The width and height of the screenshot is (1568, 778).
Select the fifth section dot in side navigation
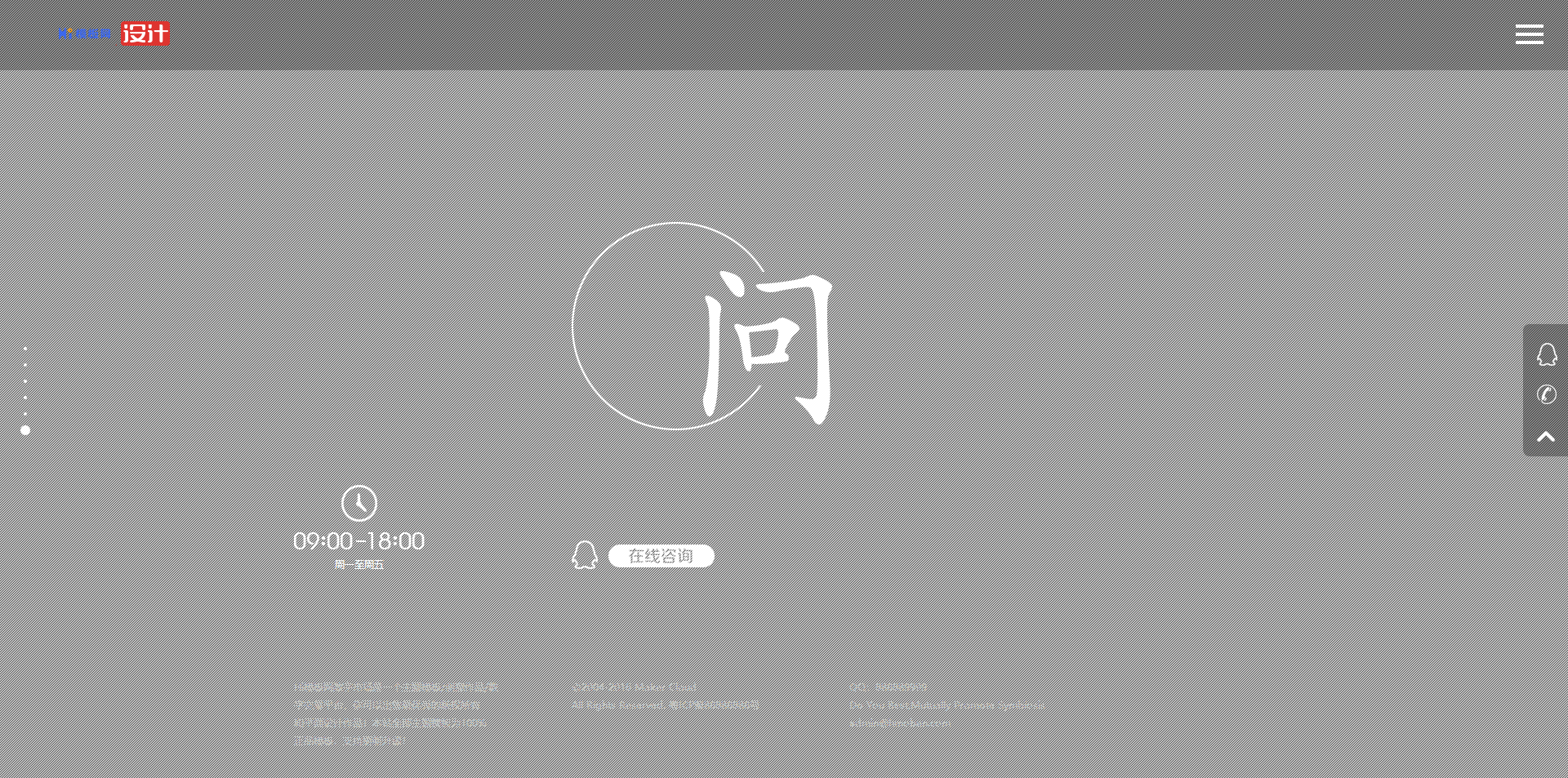(25, 414)
